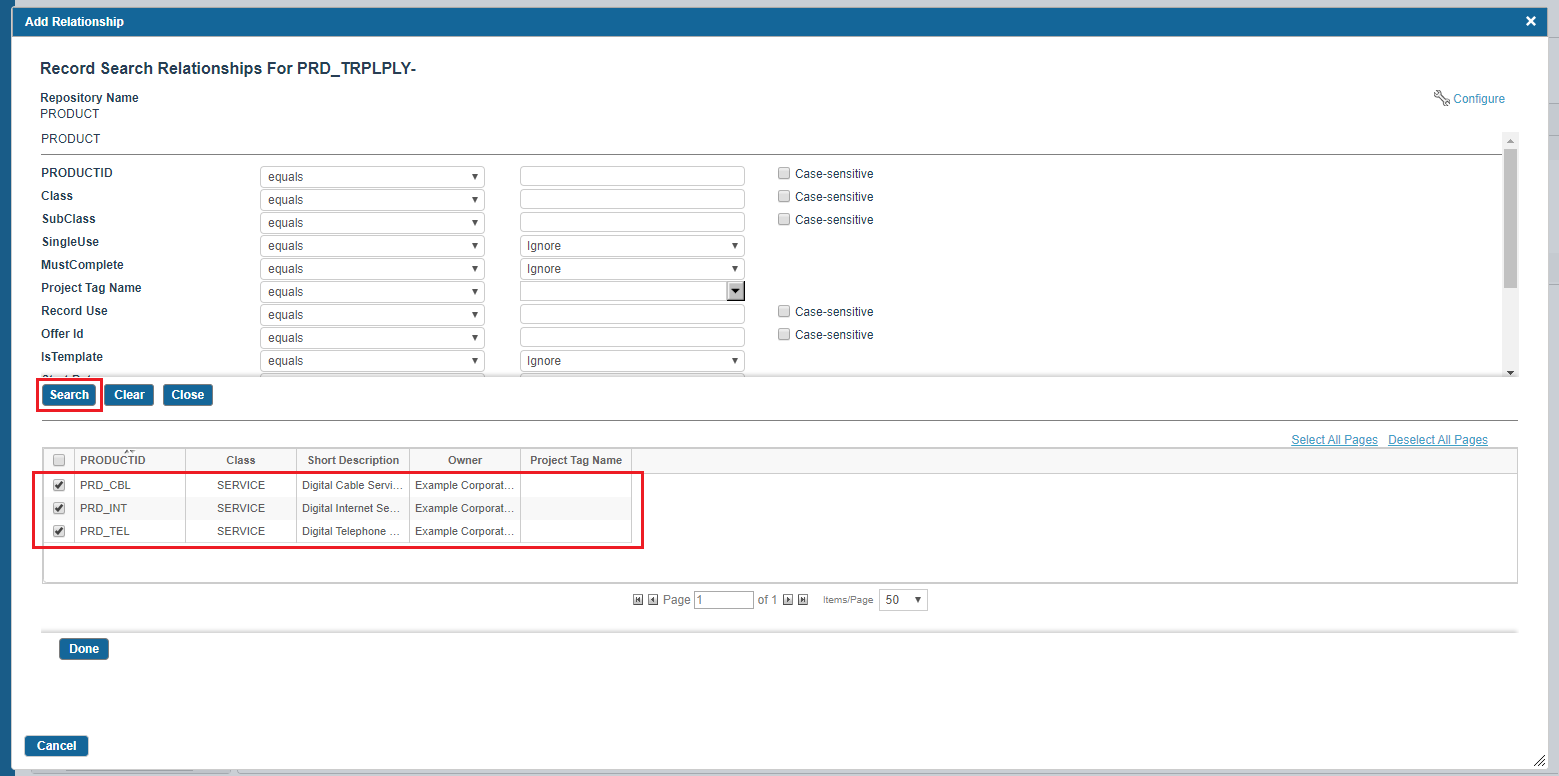This screenshot has height=776, width=1559.
Task: Toggle Case-sensitive for Offer Id
Action: [784, 334]
